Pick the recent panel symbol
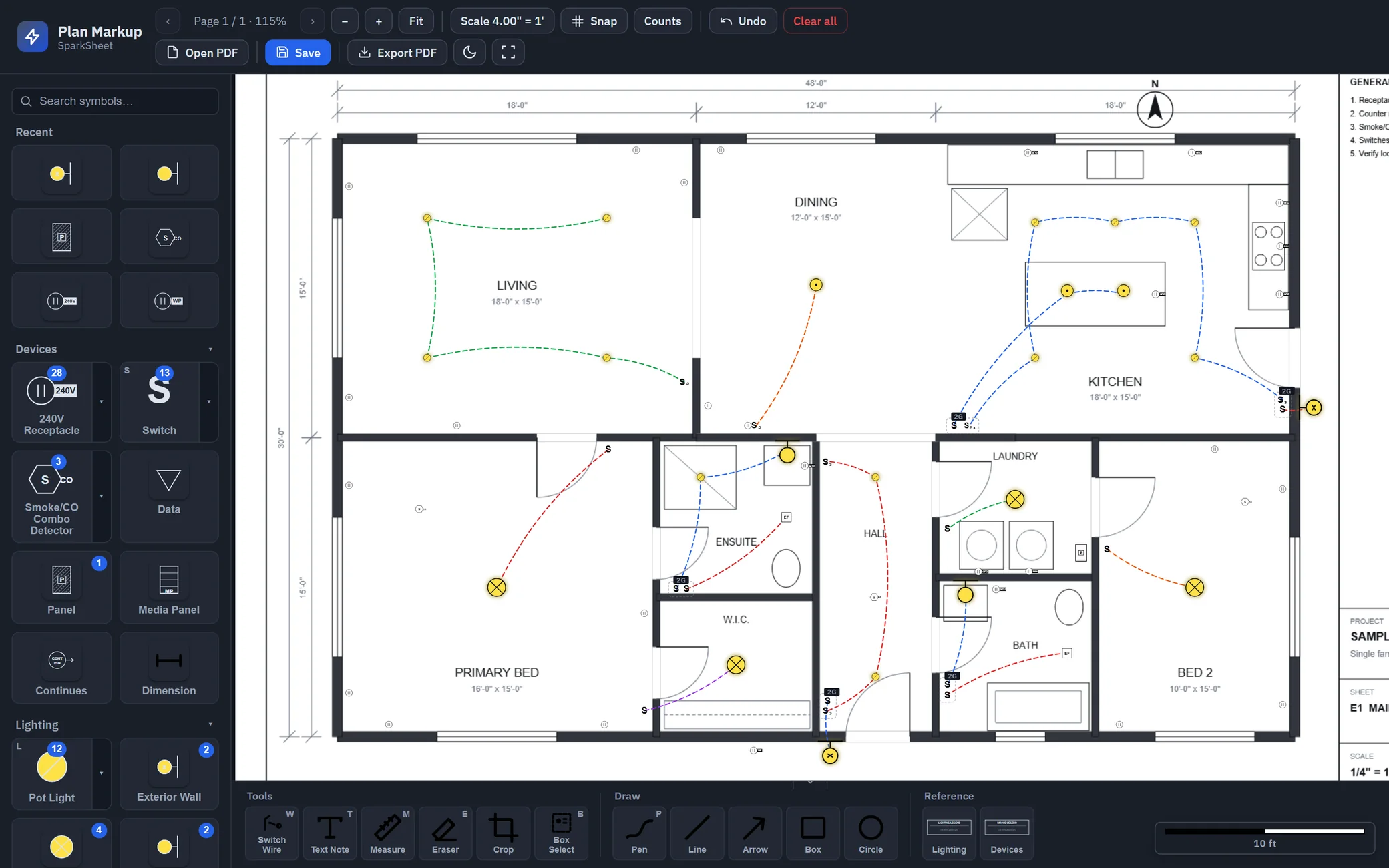The image size is (1389, 868). pos(61,237)
